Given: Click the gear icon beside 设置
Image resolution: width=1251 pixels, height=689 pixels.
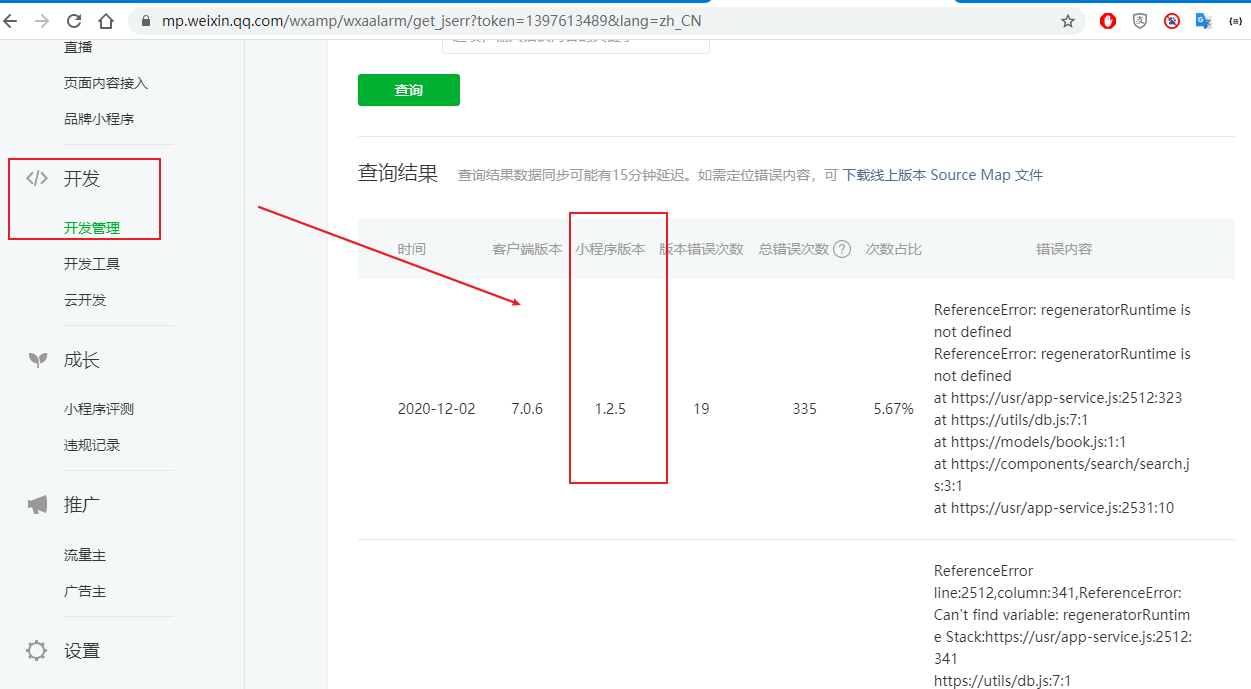Looking at the screenshot, I should coord(37,651).
